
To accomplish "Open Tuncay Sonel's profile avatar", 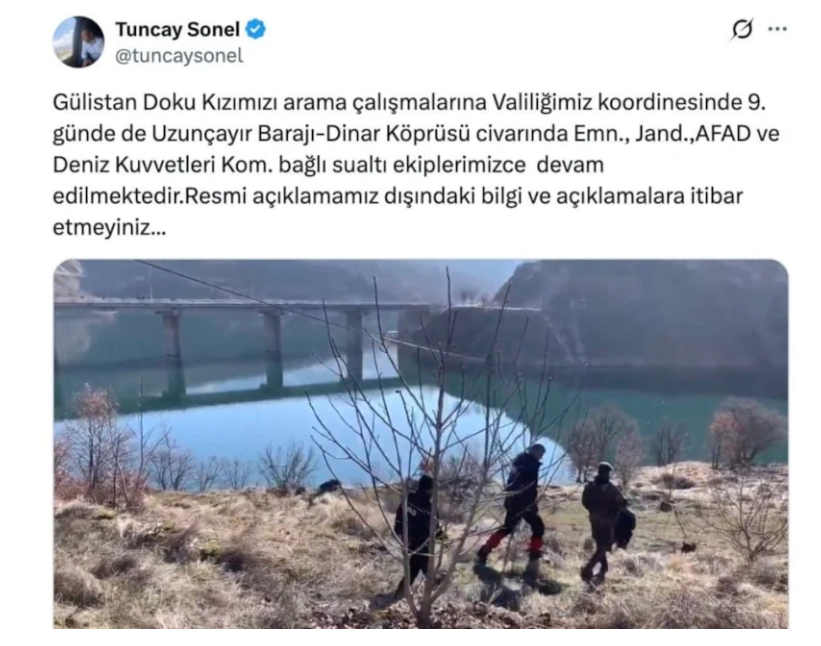I will click(79, 42).
